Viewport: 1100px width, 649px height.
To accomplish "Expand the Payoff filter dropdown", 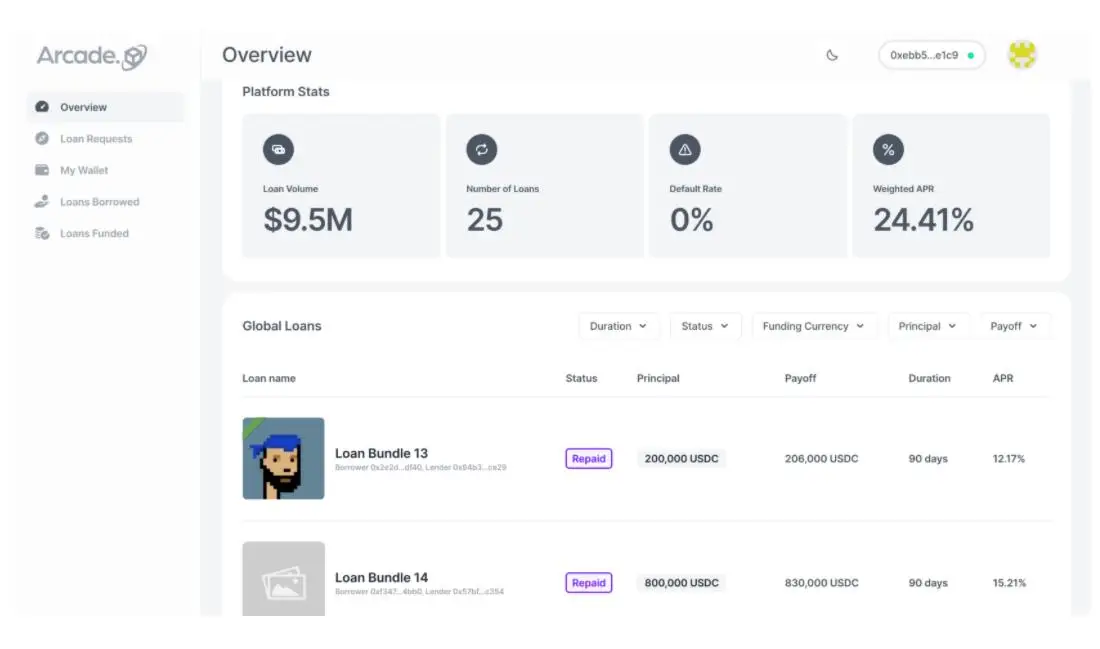I will click(x=1013, y=326).
